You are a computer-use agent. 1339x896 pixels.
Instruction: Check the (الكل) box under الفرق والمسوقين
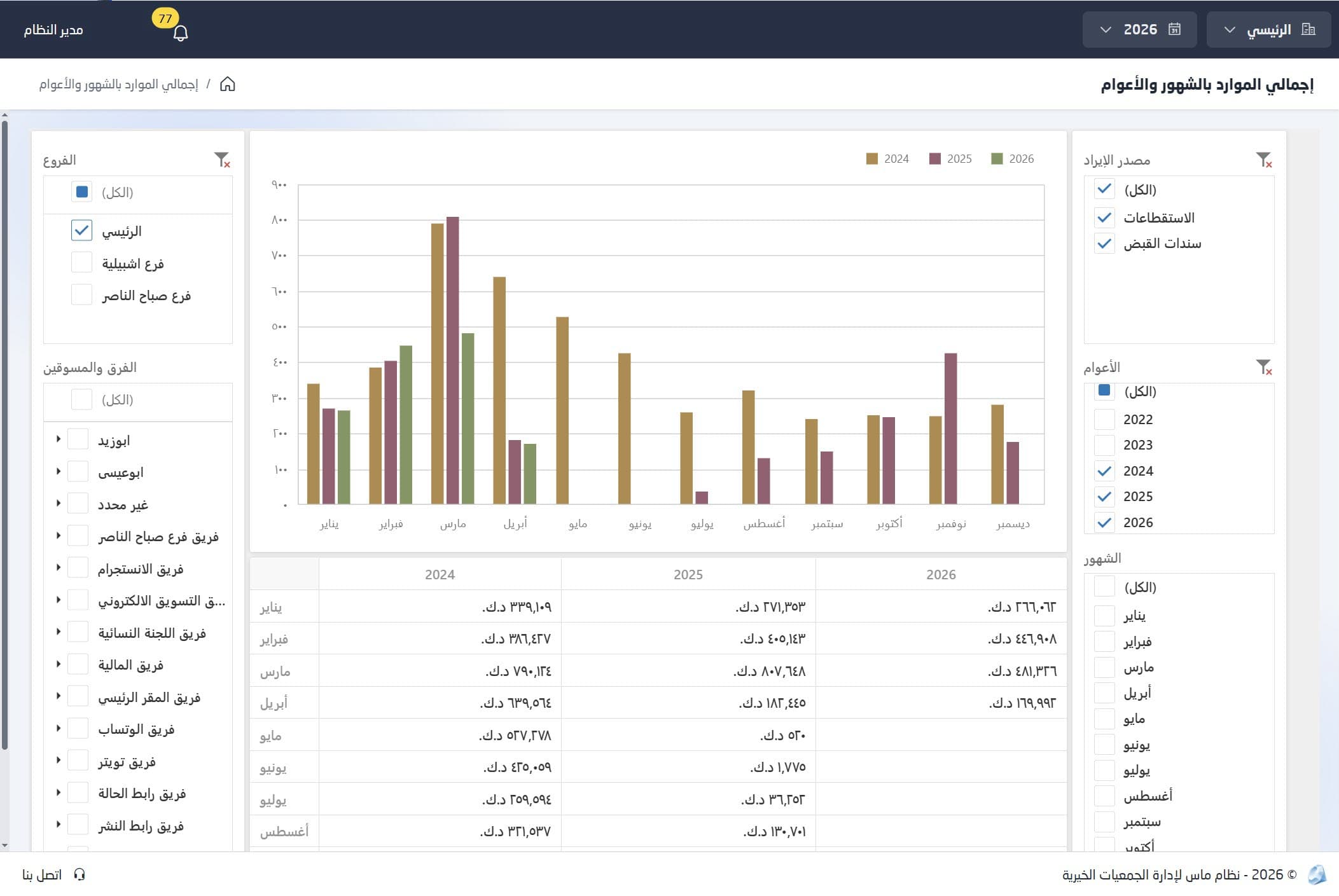81,399
